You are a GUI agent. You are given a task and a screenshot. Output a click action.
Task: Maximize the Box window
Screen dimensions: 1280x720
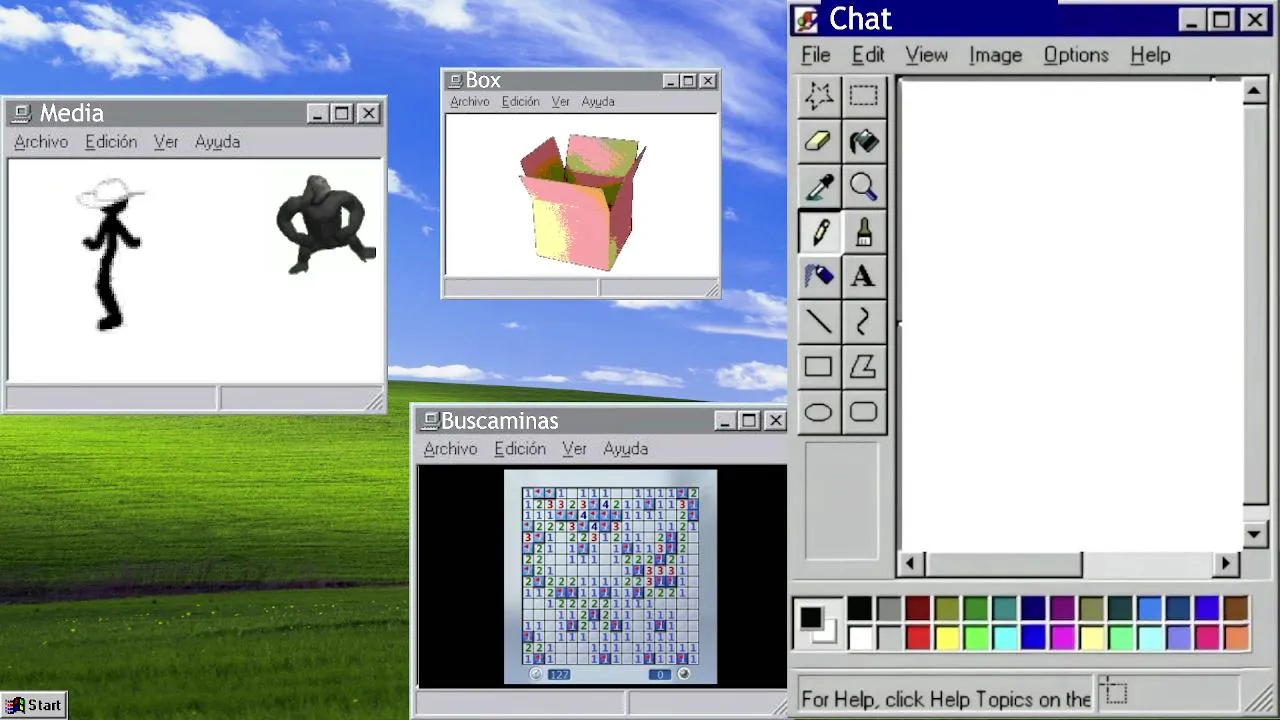[688, 81]
